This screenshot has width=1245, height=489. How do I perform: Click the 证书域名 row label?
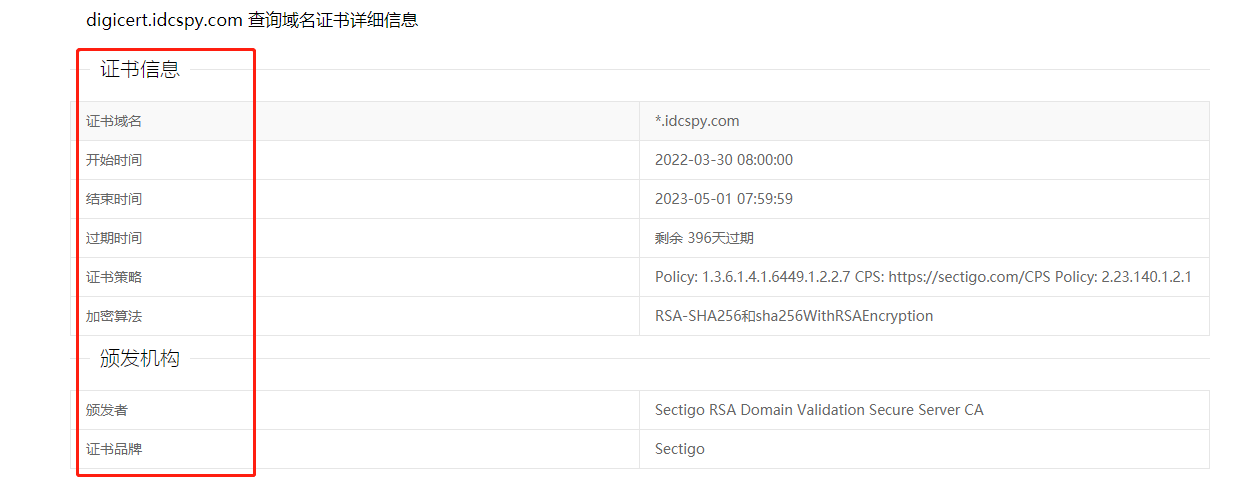pos(114,121)
